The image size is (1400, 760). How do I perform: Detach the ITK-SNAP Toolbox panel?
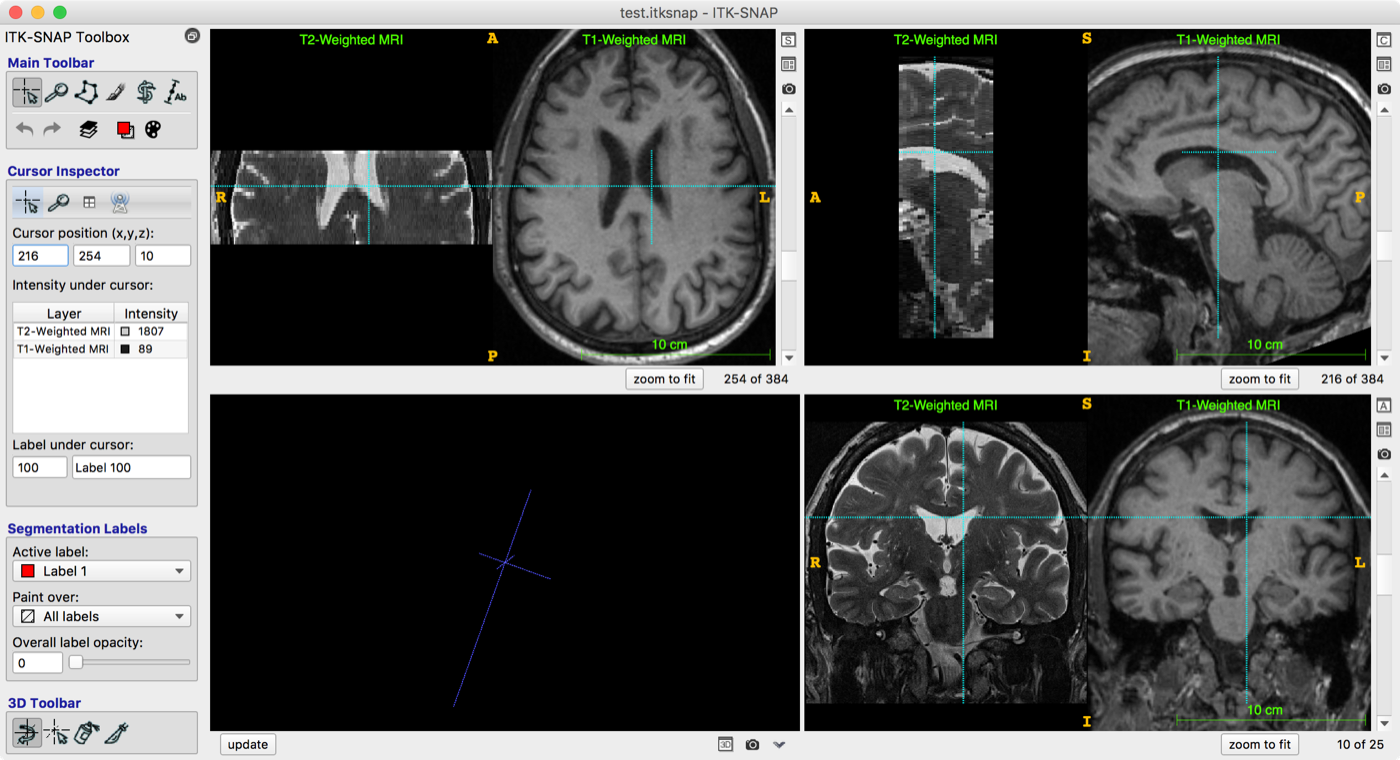point(192,37)
